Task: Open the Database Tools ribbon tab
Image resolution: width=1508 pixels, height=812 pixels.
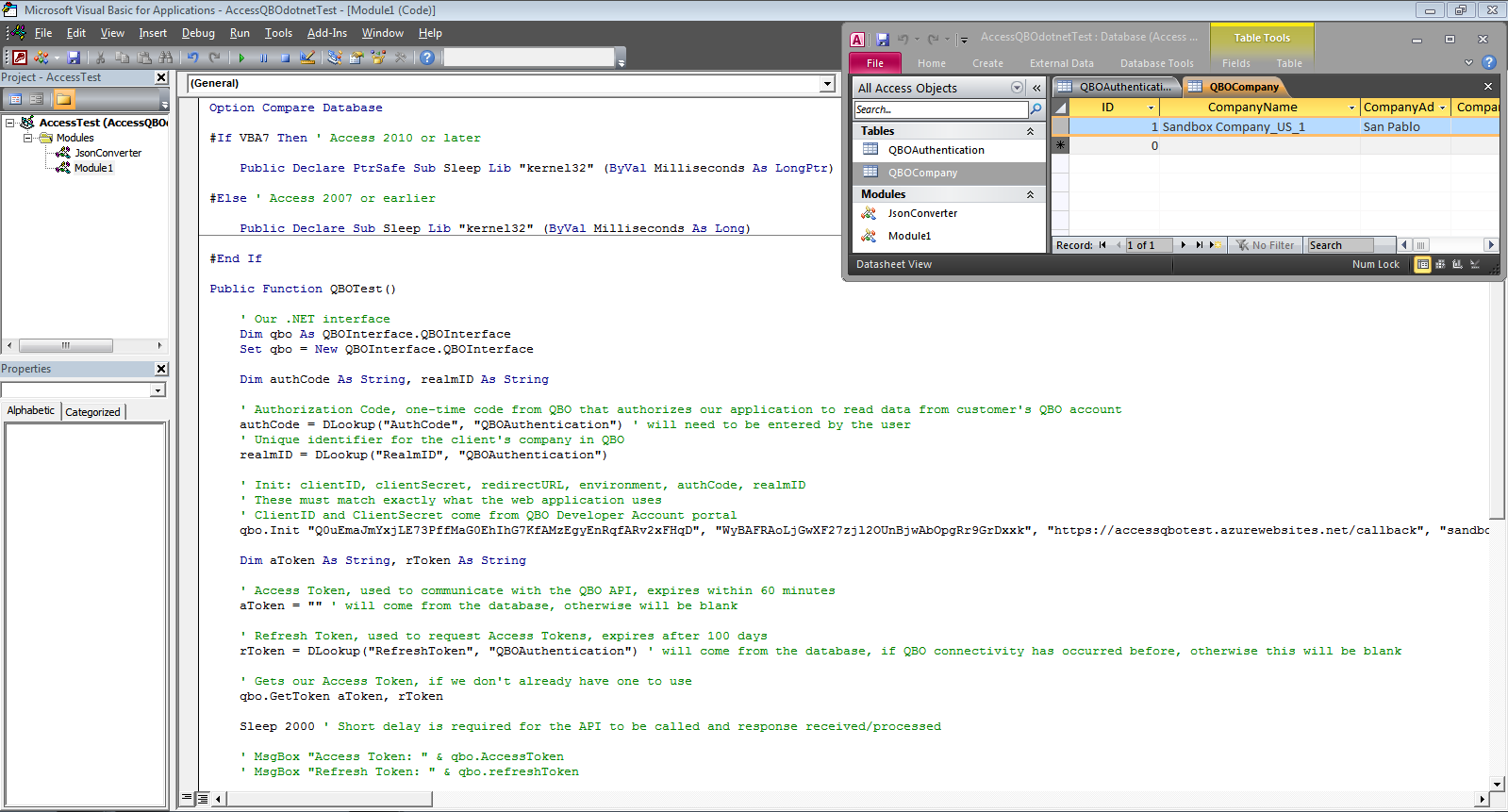Action: (1156, 63)
